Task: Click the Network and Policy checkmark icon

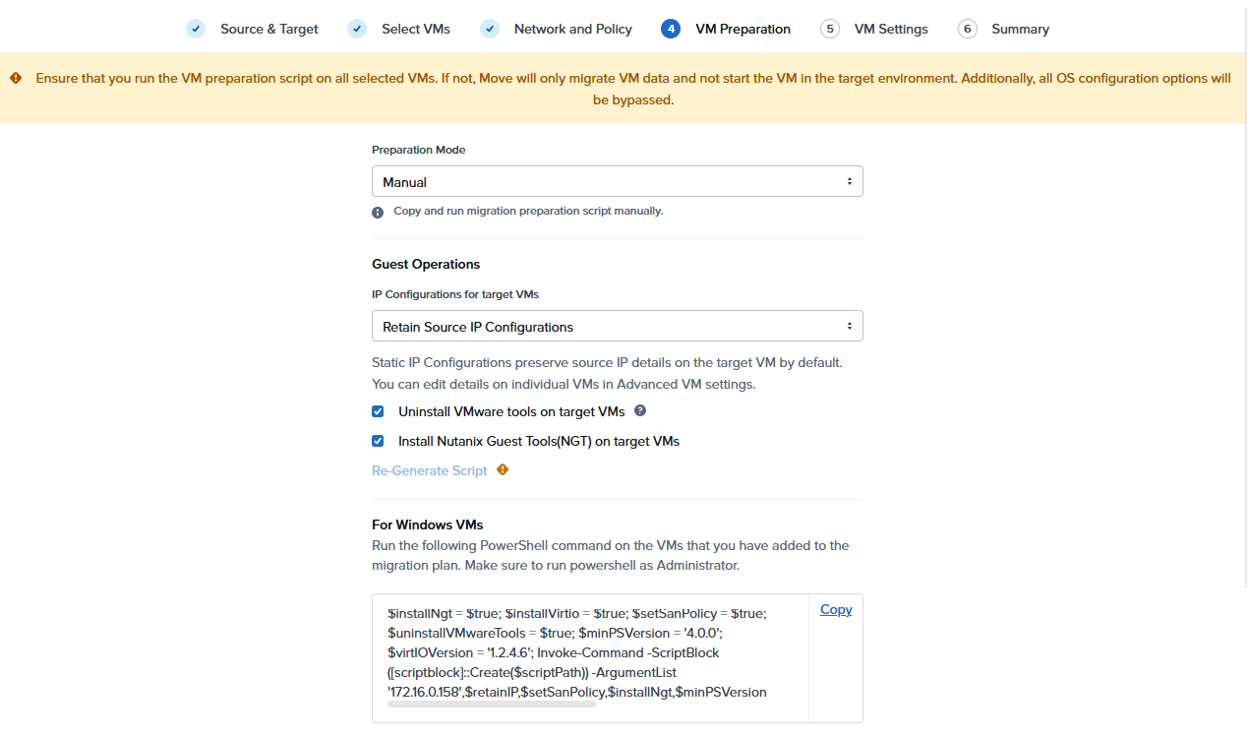Action: [x=489, y=29]
